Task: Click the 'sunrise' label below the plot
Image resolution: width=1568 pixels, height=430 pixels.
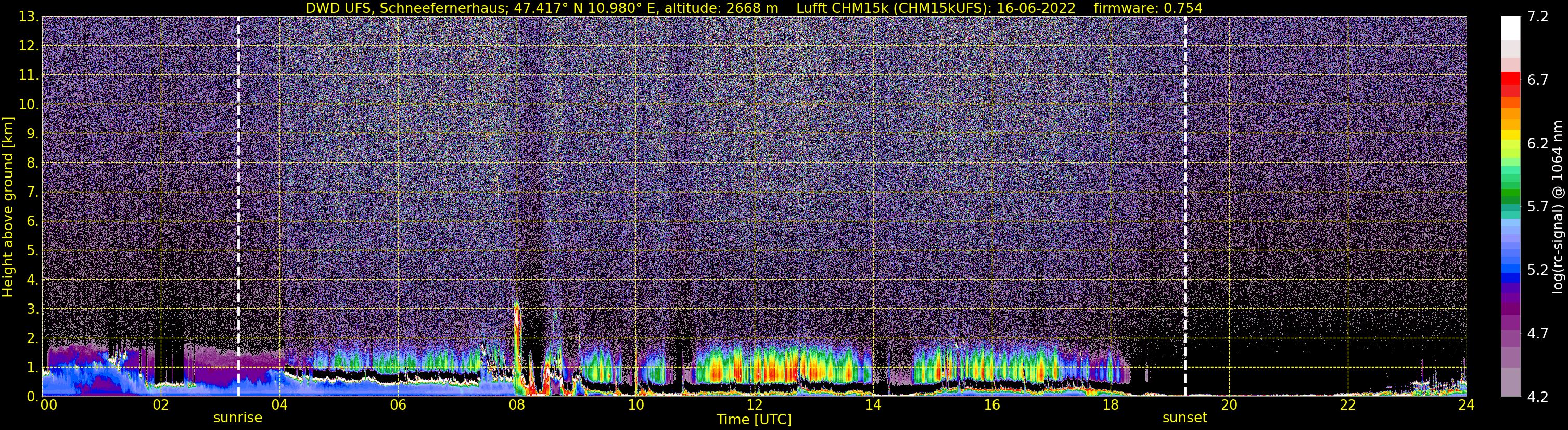Action: 237,418
